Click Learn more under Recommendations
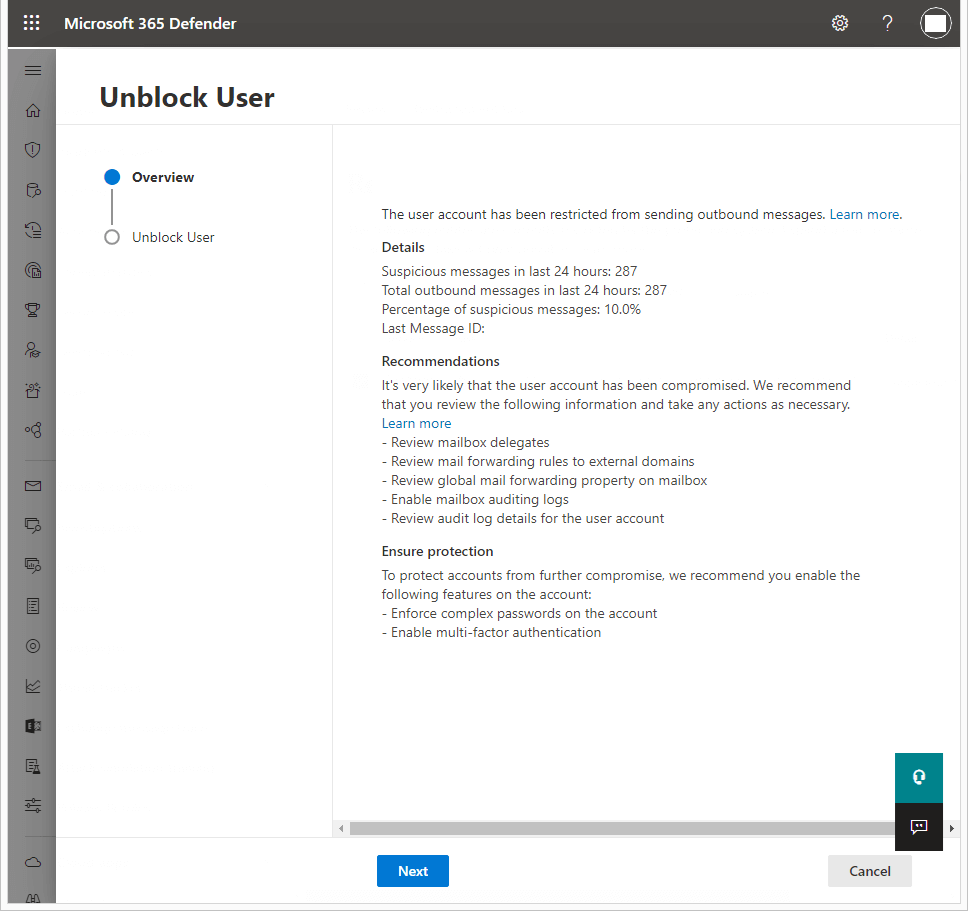Image resolution: width=968 pixels, height=911 pixels. [x=416, y=423]
